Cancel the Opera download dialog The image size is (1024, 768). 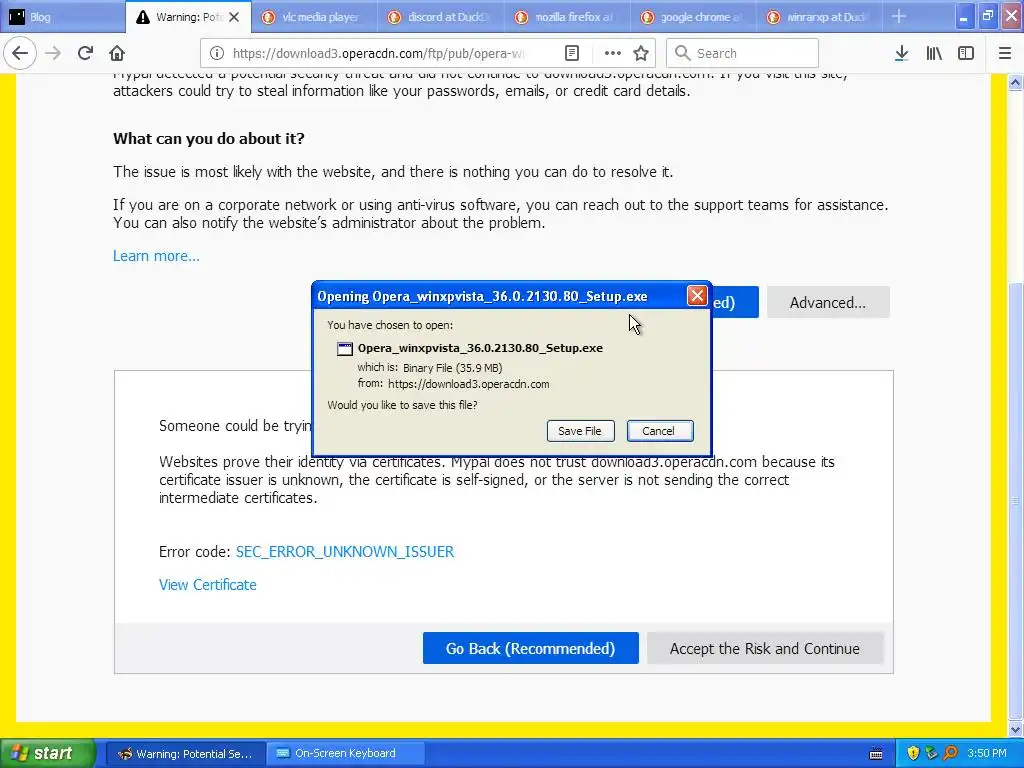tap(660, 431)
